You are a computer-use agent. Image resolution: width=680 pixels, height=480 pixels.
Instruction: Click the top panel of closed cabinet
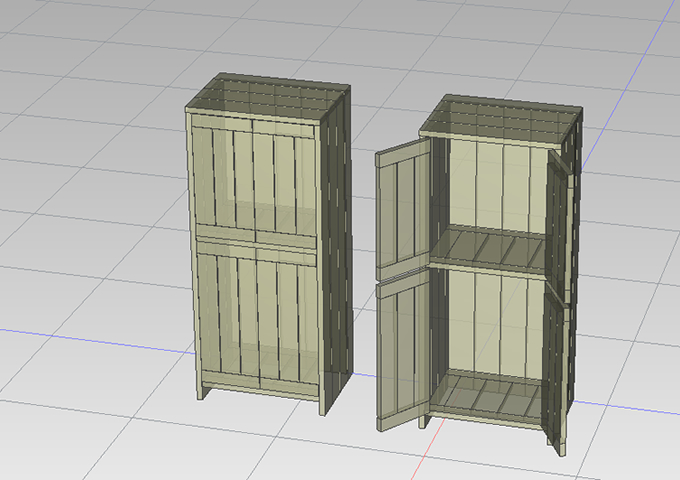268,97
